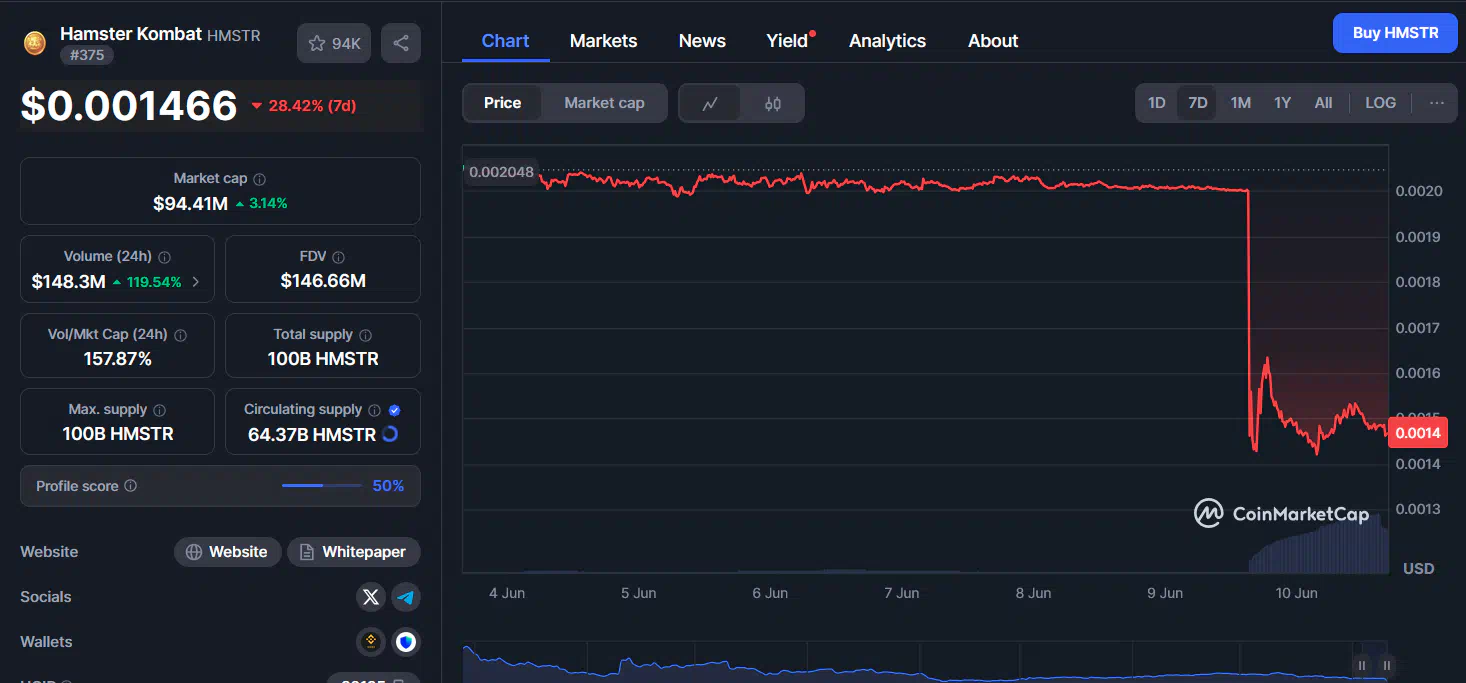Click the 157.87% Vol/Mkt Cap value

coord(117,359)
